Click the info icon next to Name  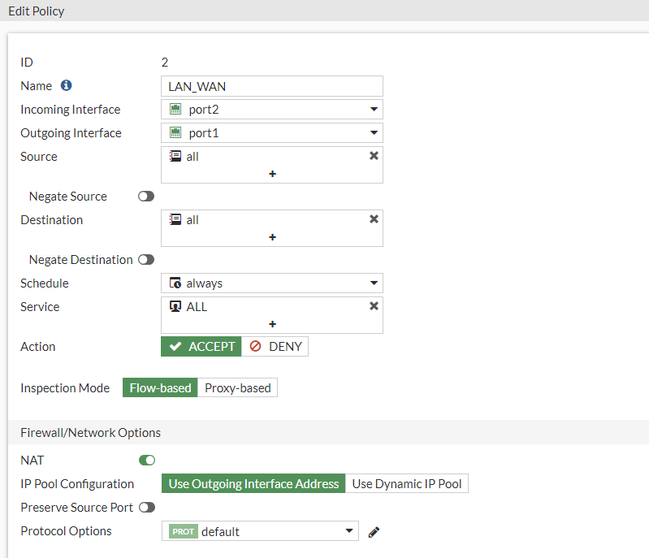tap(67, 86)
